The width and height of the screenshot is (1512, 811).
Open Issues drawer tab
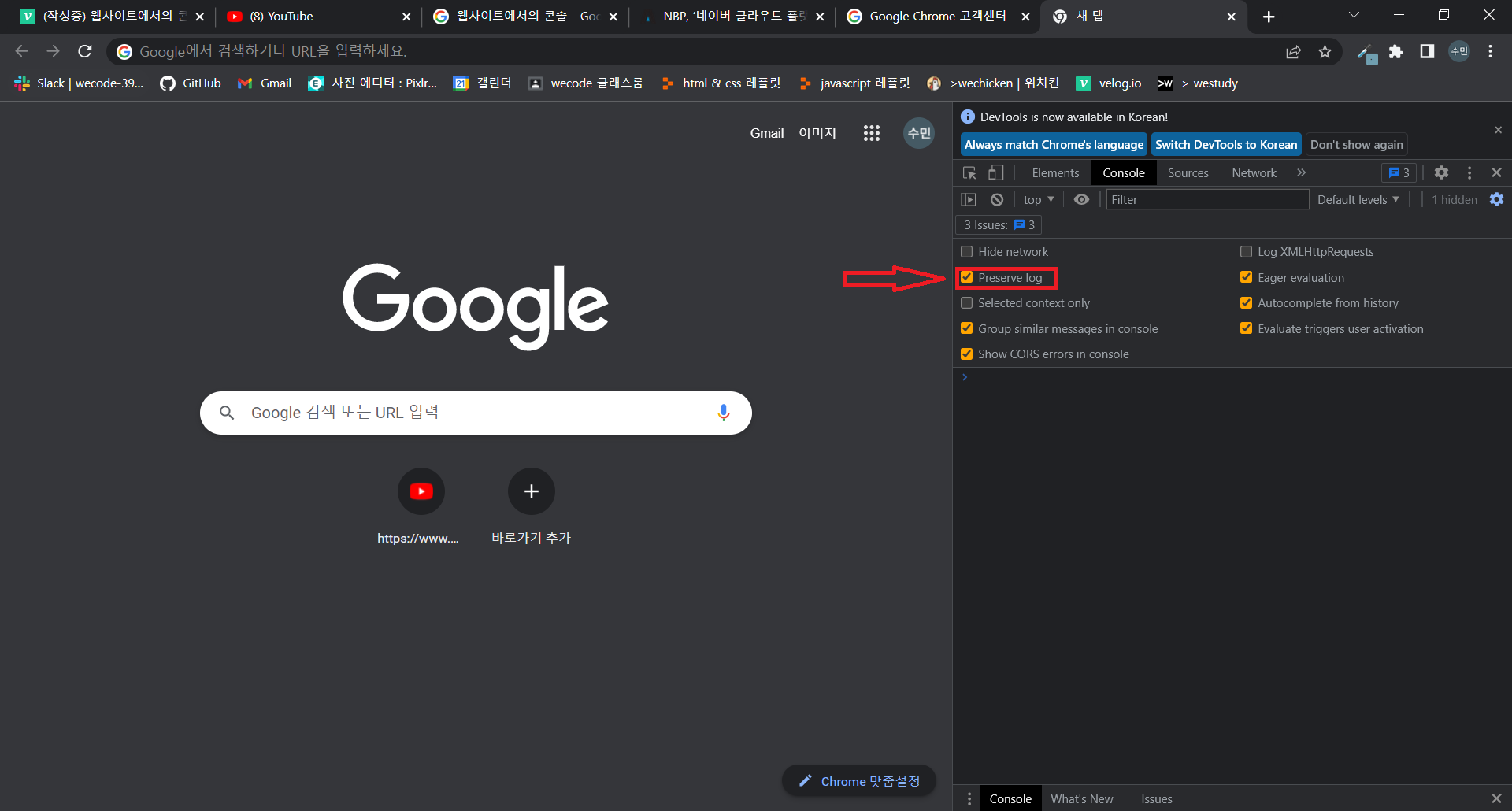pyautogui.click(x=1157, y=798)
